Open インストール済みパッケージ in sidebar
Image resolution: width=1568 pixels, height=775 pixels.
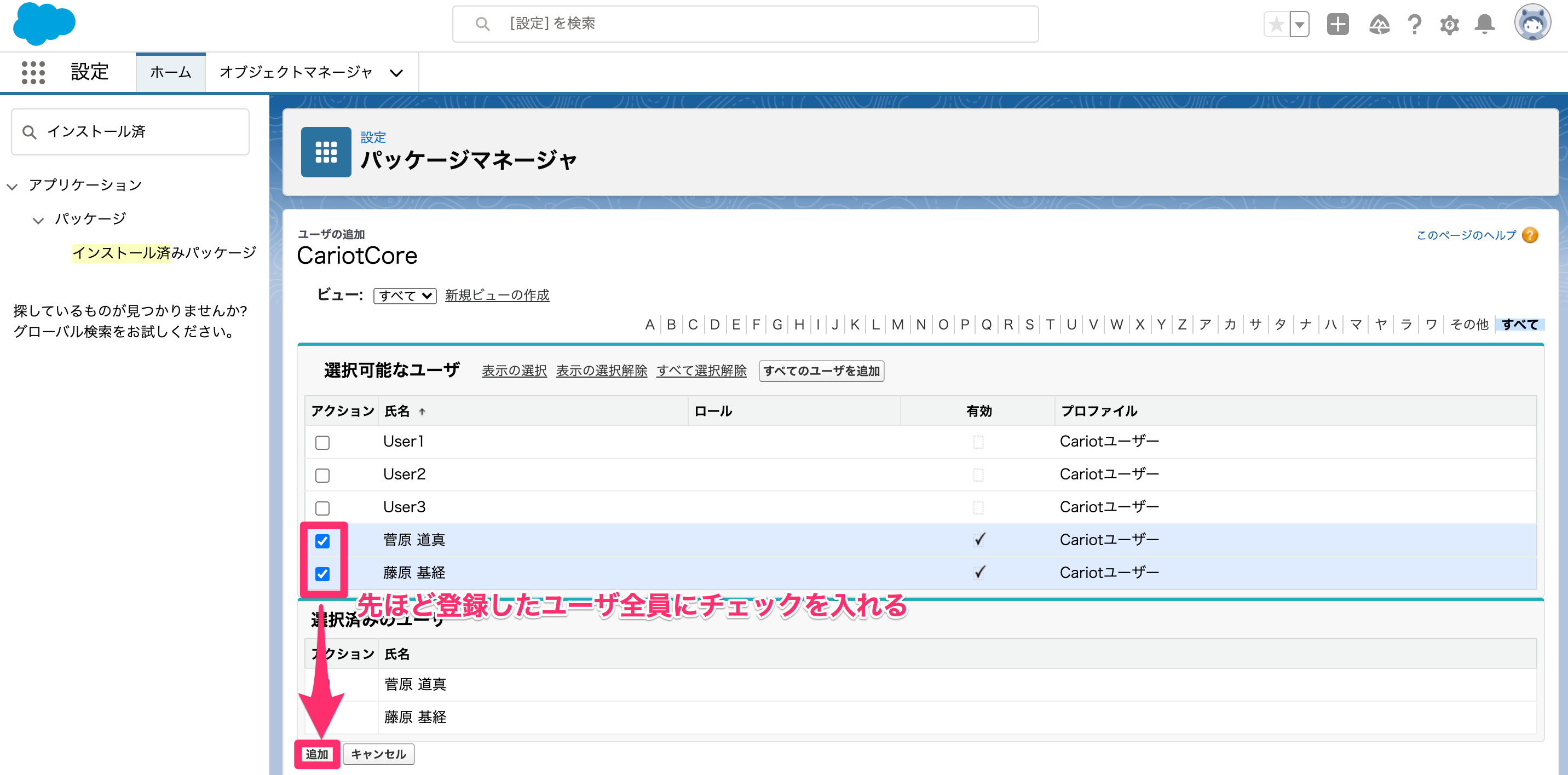(x=164, y=252)
